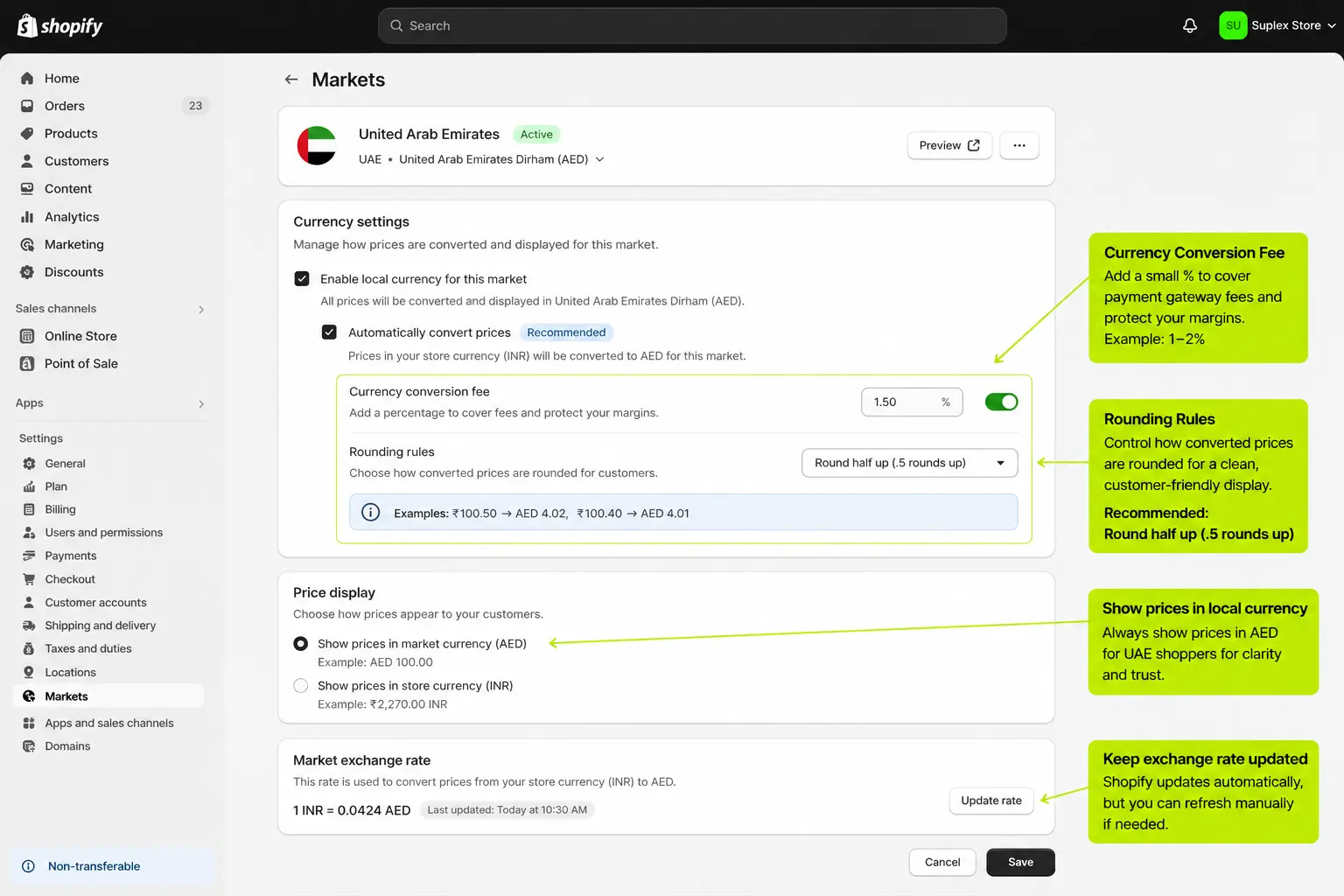Select Show prices in store currency (INR)

pos(301,686)
